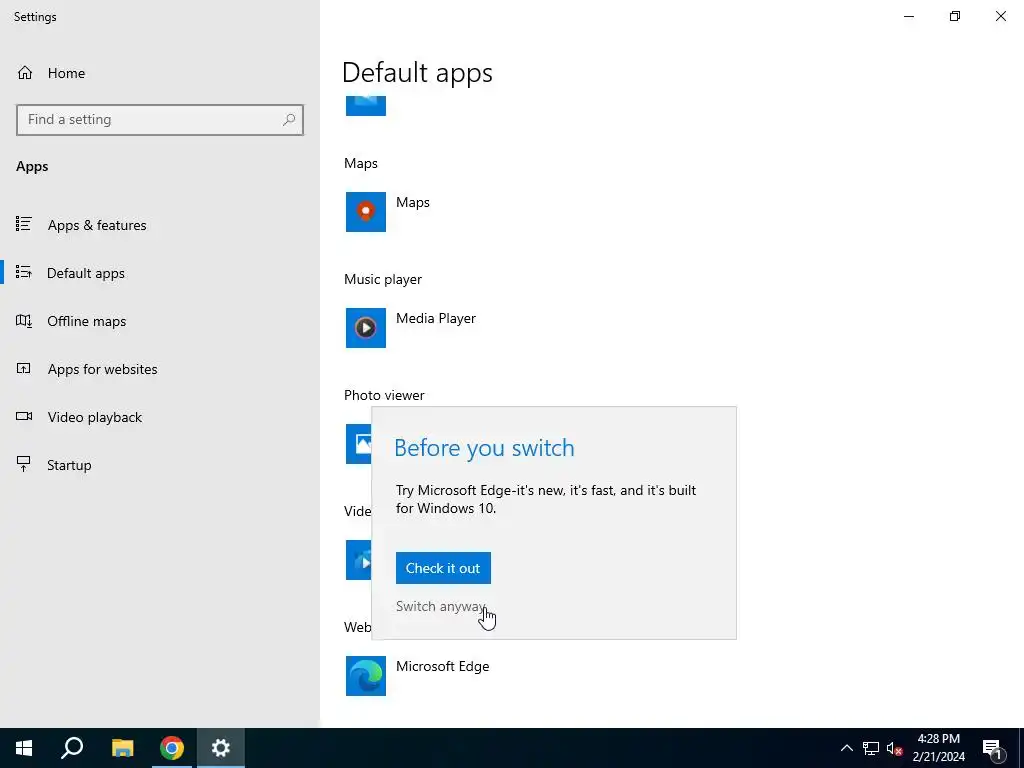Click the Apps for websites icon
This screenshot has height=768, width=1024.
coord(24,368)
